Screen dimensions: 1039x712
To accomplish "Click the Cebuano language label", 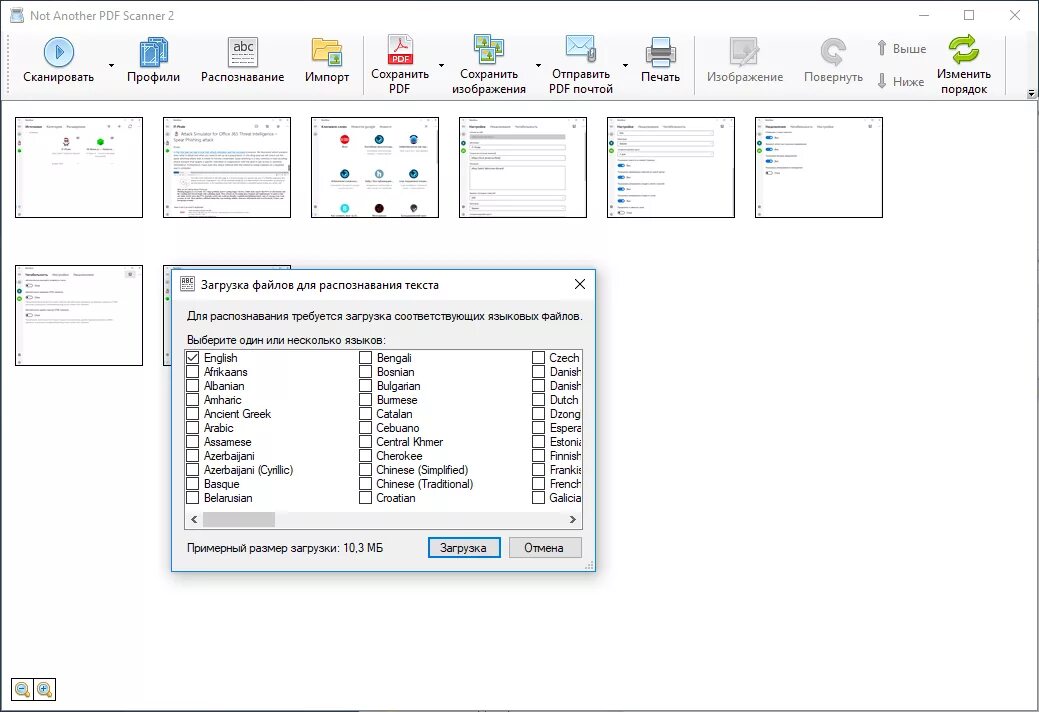I will [x=398, y=428].
